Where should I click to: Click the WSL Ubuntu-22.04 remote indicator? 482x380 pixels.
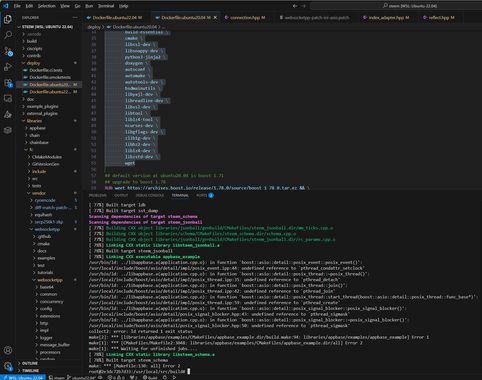click(23, 377)
